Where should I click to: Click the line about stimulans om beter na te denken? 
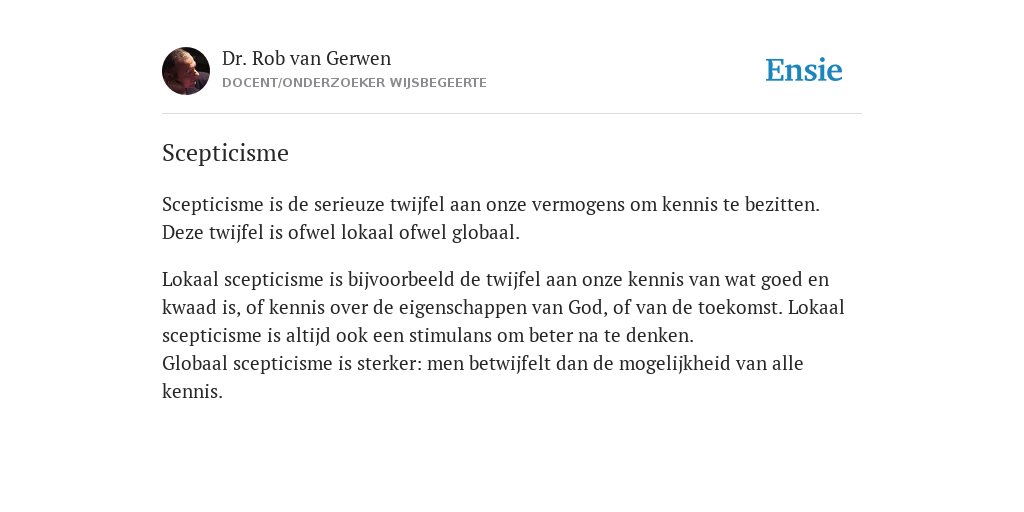428,336
